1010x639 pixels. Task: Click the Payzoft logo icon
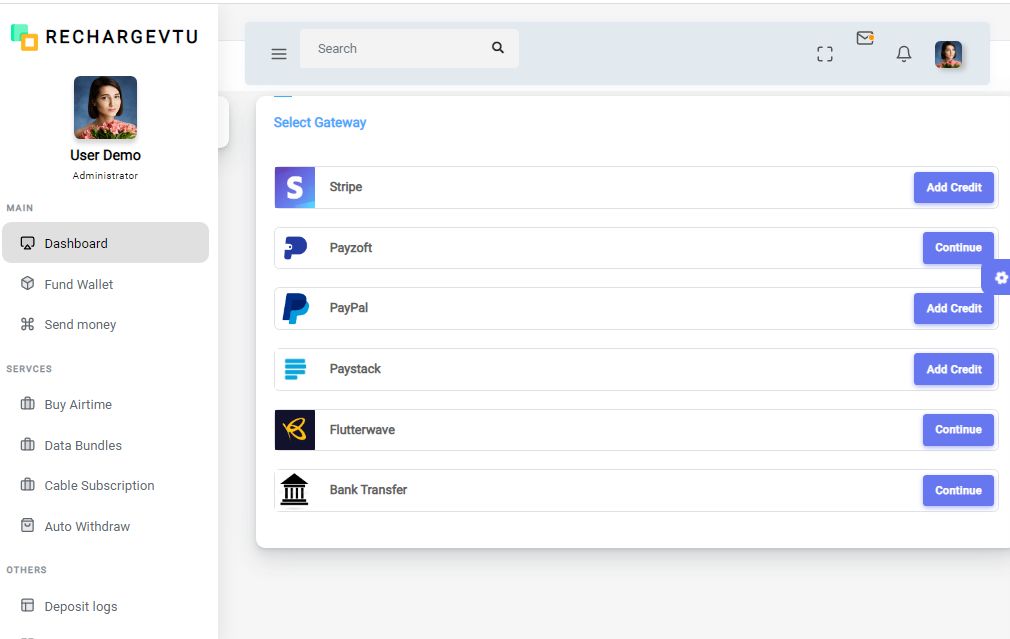point(295,247)
